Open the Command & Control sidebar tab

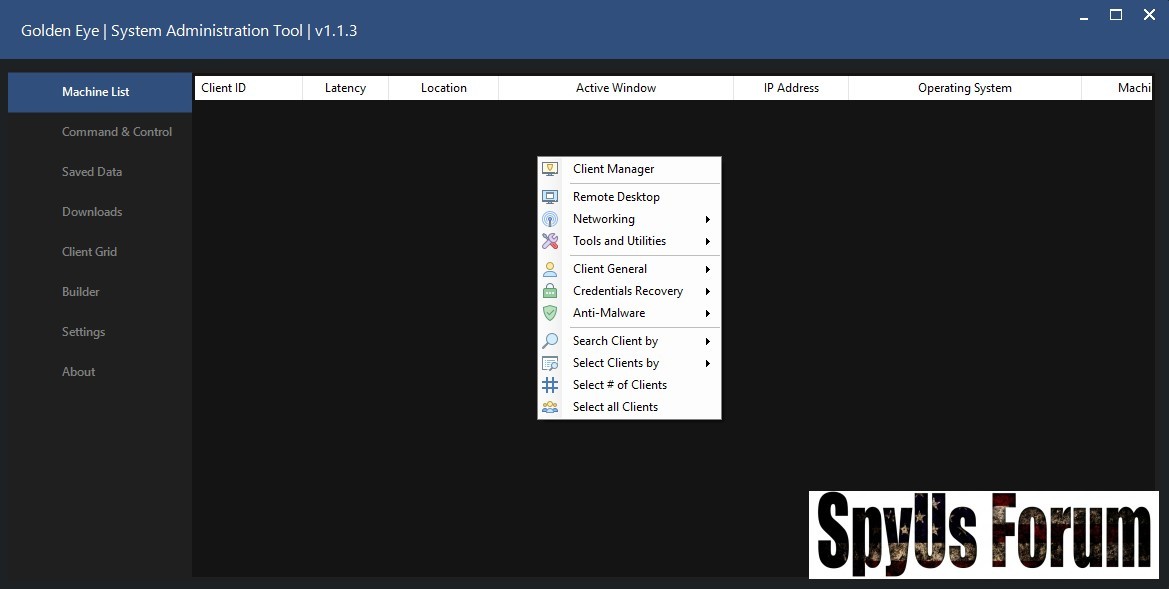click(x=117, y=132)
